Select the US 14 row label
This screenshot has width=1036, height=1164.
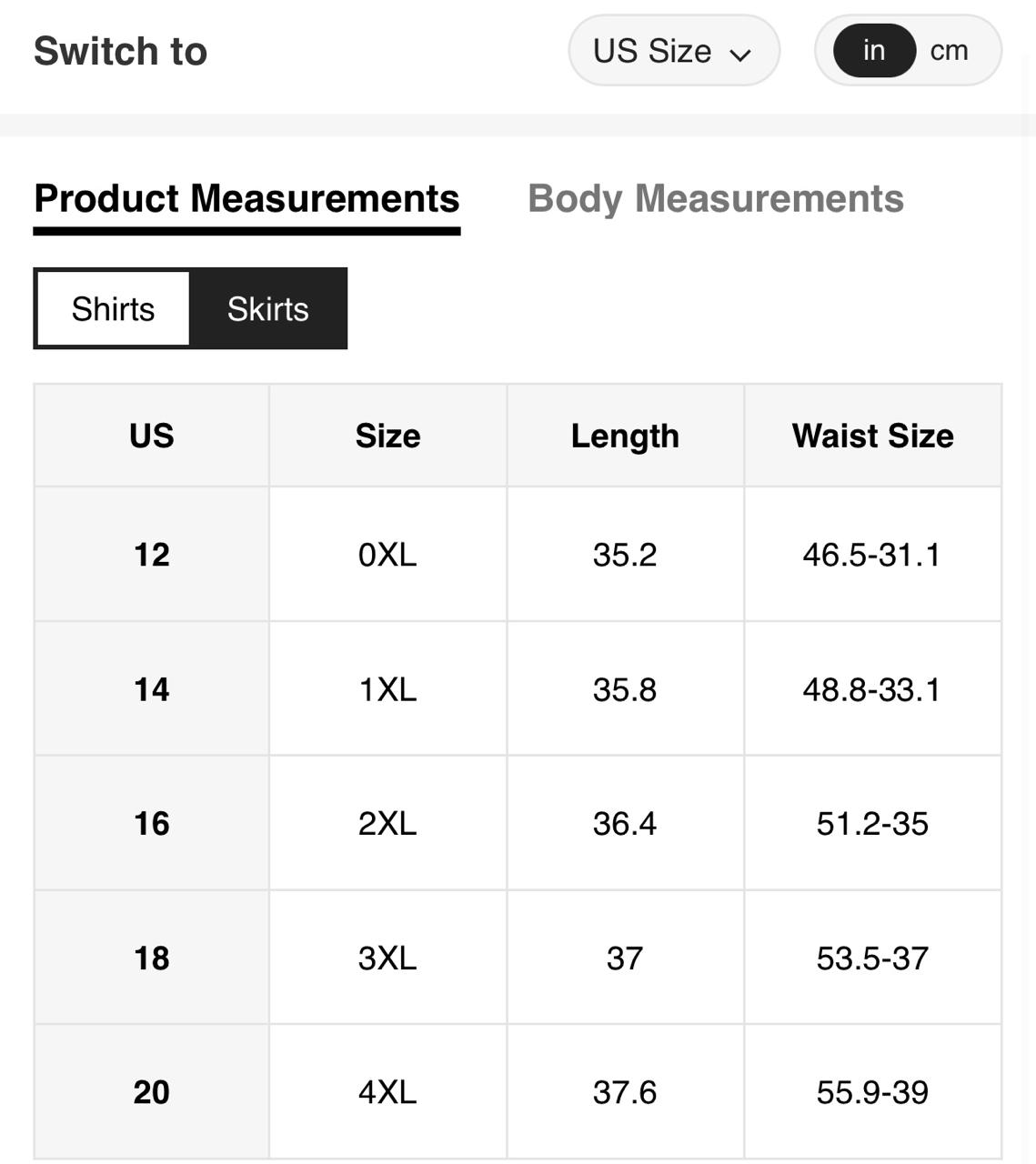tap(152, 689)
